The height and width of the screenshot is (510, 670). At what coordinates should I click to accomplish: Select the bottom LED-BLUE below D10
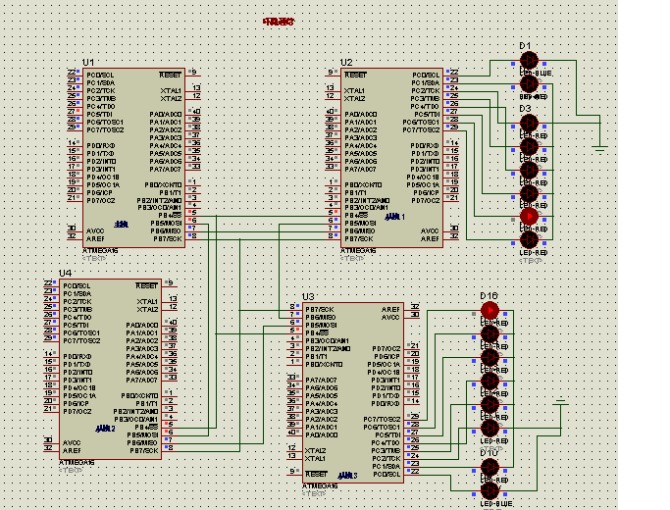[x=489, y=492]
